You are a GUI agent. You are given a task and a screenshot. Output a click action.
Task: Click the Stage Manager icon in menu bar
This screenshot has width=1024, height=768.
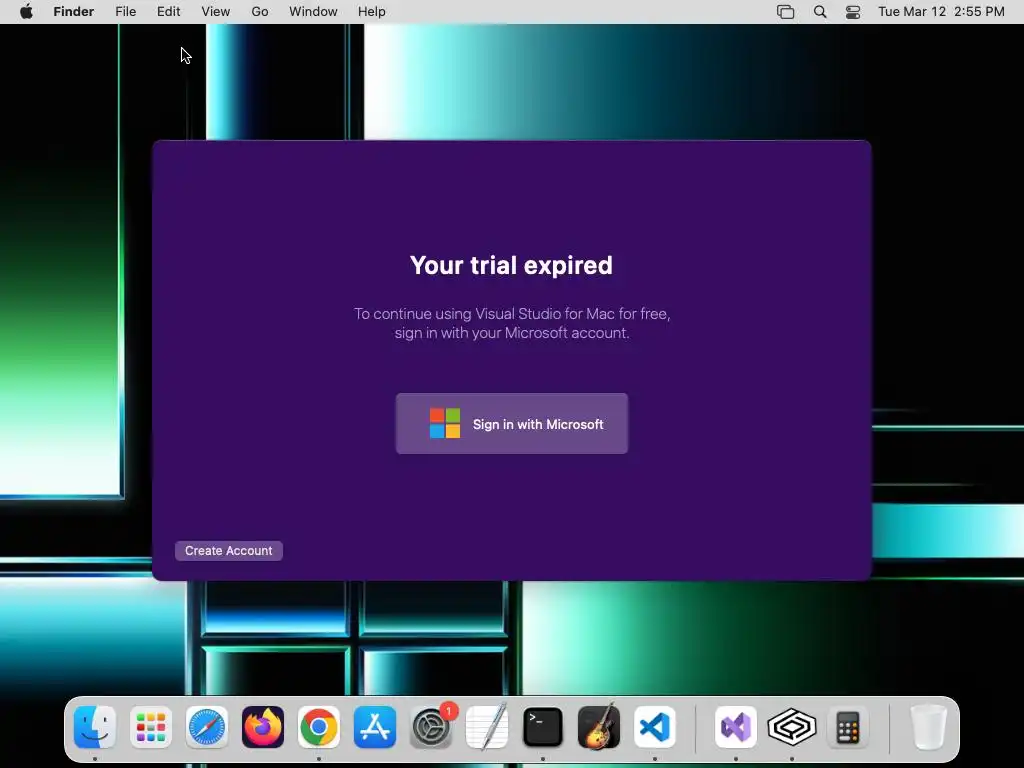[786, 12]
